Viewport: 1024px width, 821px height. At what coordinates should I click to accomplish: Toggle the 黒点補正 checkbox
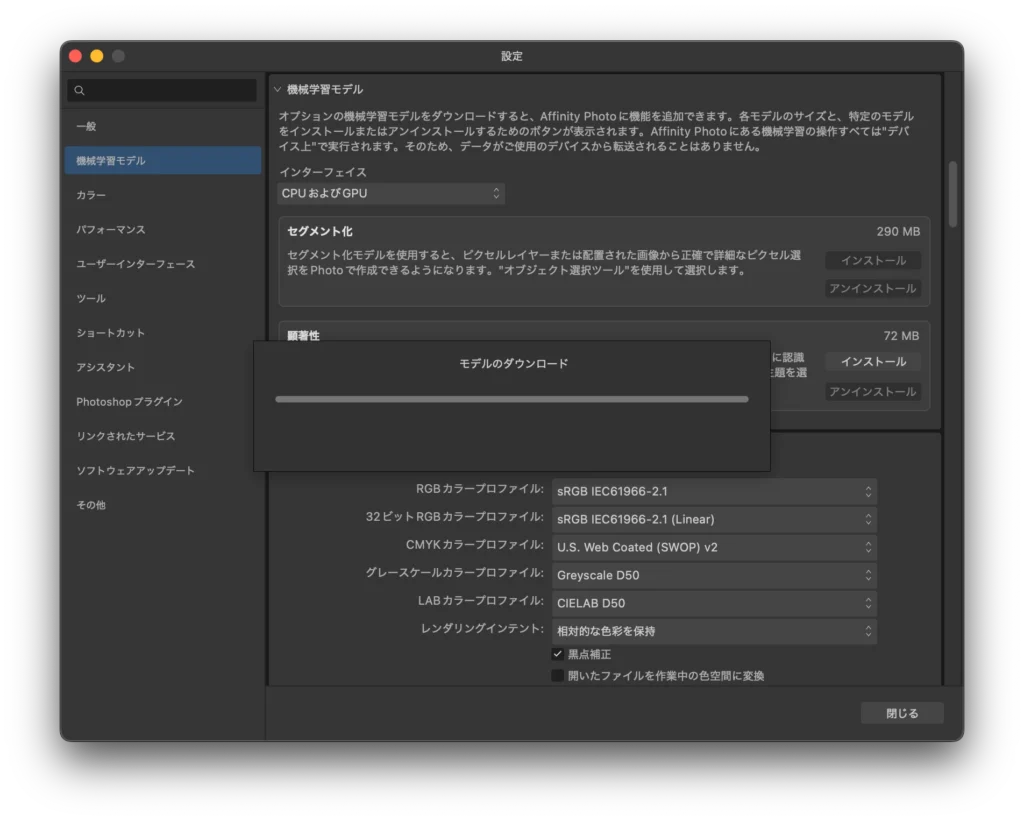558,654
